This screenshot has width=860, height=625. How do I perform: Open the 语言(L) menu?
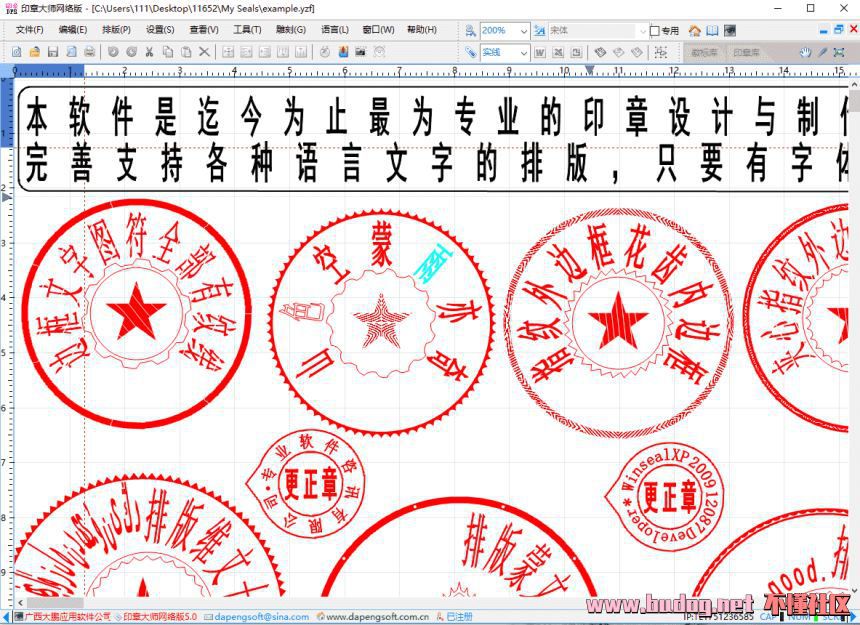[335, 30]
